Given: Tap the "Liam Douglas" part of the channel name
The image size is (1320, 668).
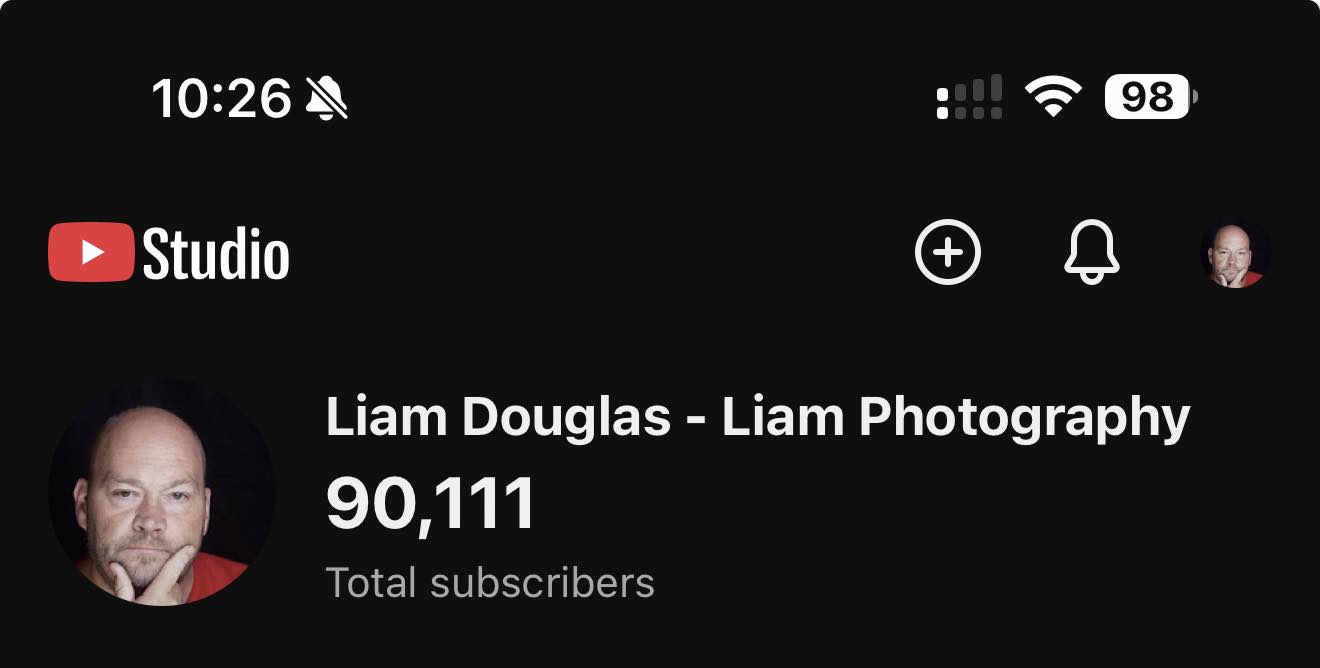Looking at the screenshot, I should click(x=498, y=417).
